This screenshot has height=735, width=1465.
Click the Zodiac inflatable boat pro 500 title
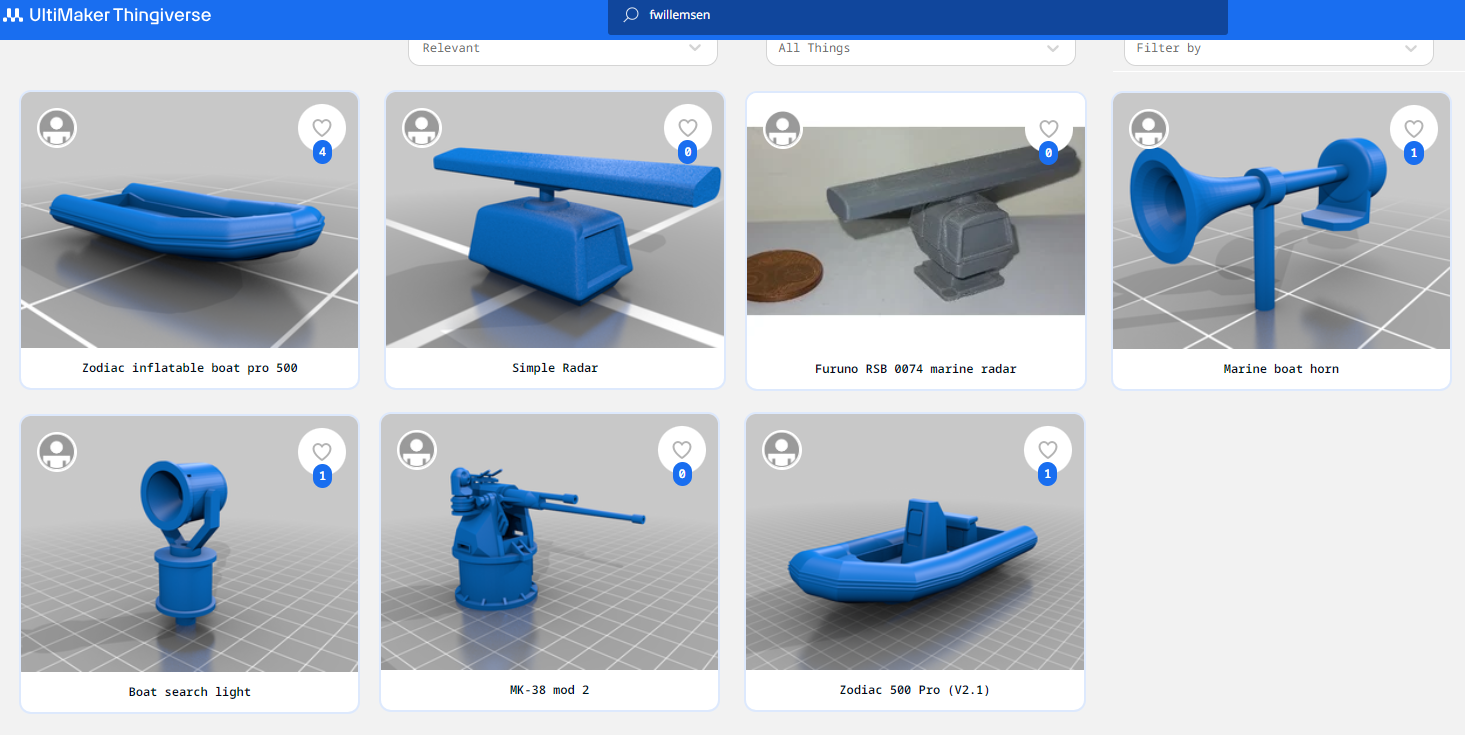(190, 368)
